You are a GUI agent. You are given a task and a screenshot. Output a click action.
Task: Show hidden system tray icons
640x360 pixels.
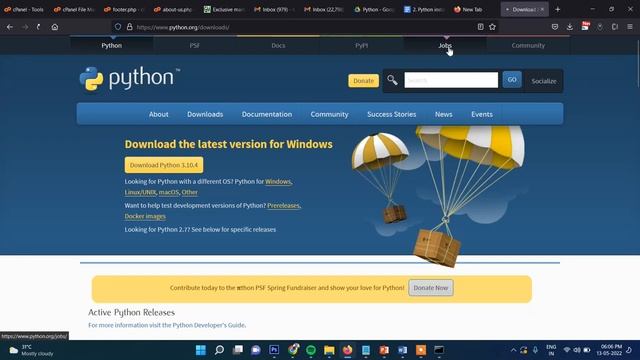pyautogui.click(x=513, y=350)
